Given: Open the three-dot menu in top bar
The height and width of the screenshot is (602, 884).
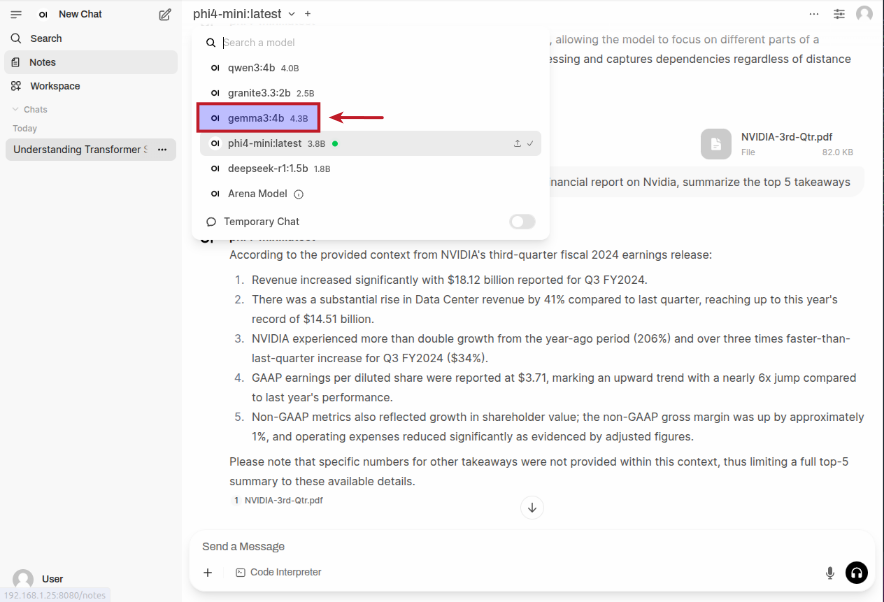Looking at the screenshot, I should pyautogui.click(x=814, y=14).
